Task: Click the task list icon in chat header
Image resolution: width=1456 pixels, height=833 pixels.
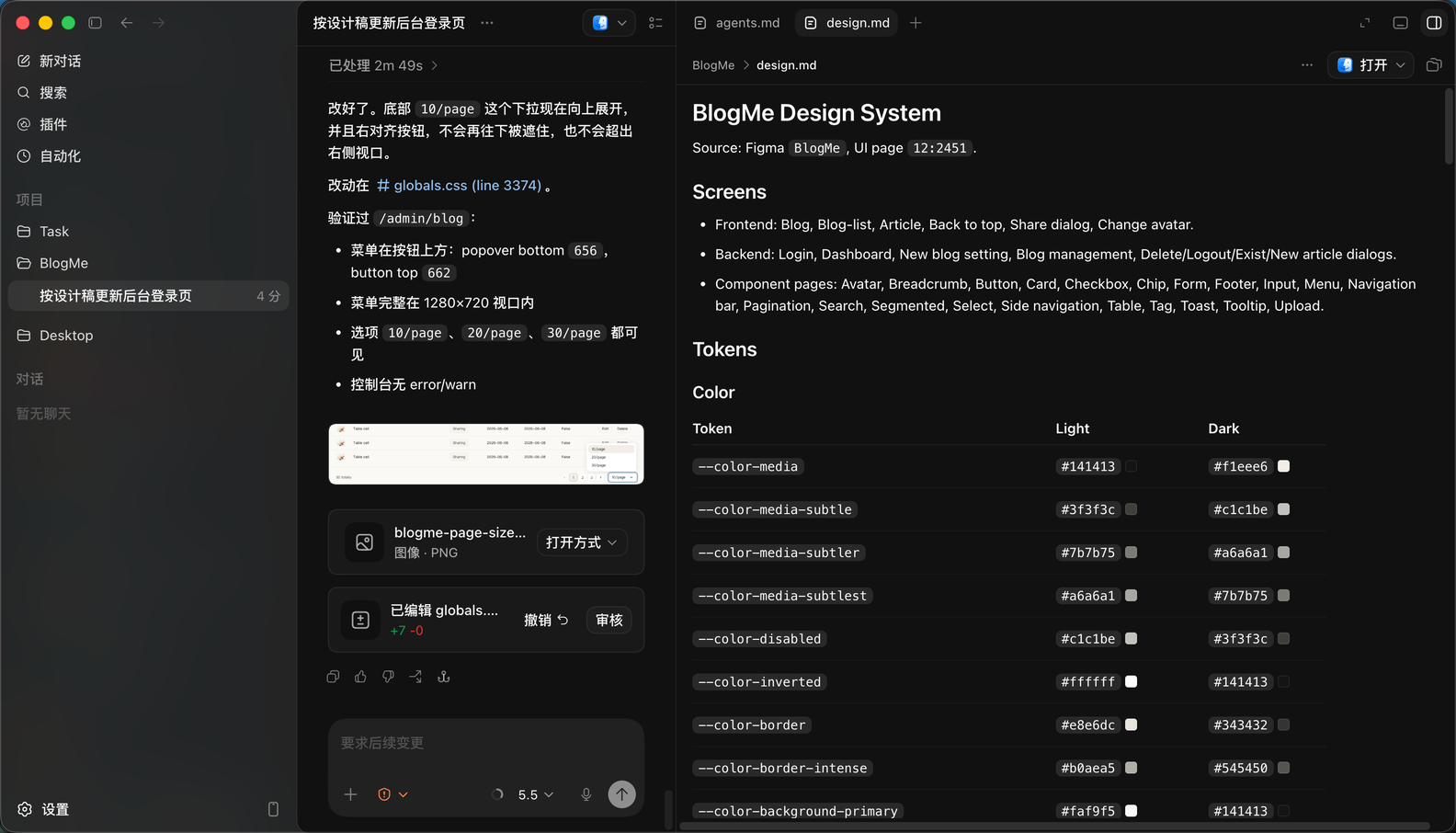Action: pos(655,23)
